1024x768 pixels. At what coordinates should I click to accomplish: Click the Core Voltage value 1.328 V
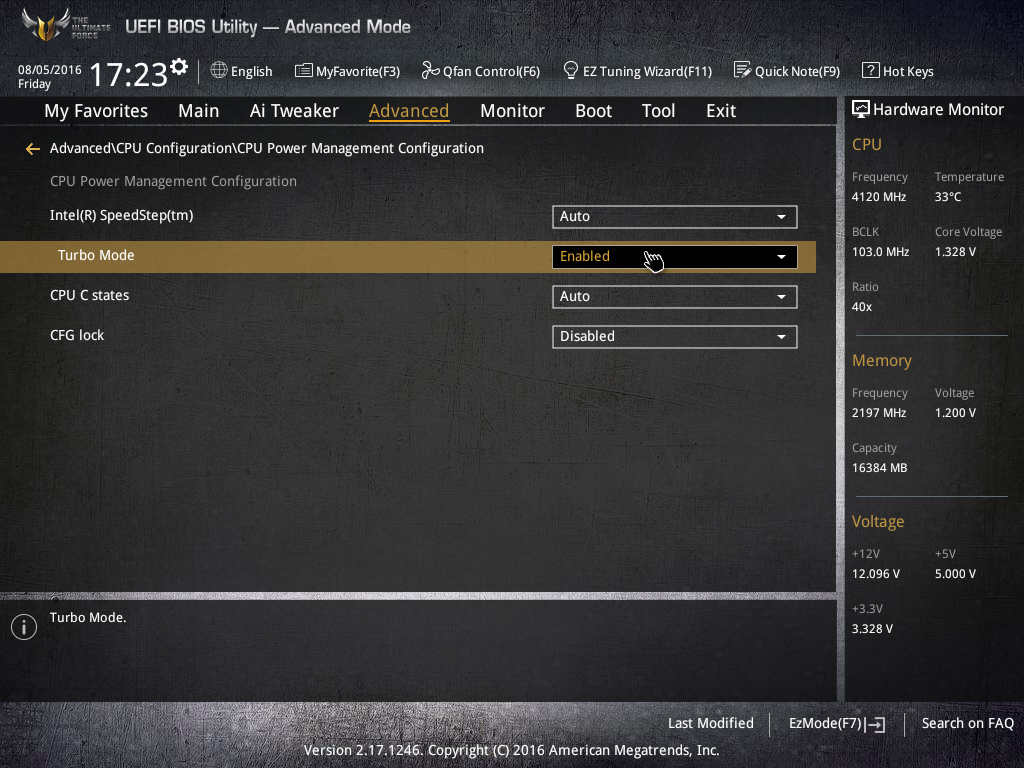[955, 251]
